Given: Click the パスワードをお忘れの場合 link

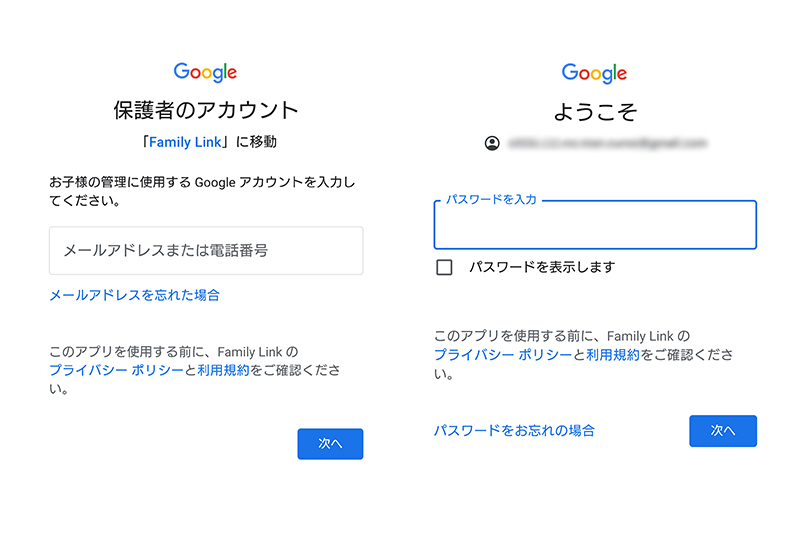Looking at the screenshot, I should (514, 431).
